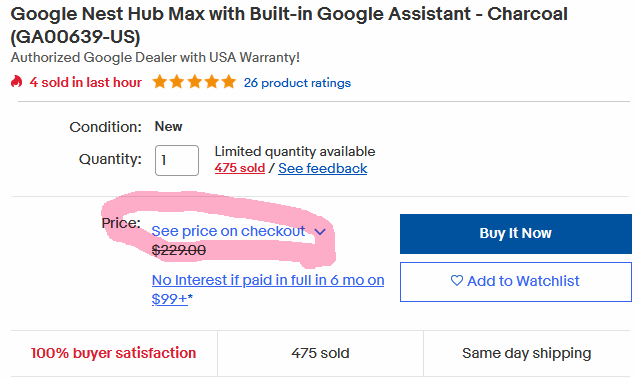Click the heart icon in Add to Watchlist

(457, 280)
